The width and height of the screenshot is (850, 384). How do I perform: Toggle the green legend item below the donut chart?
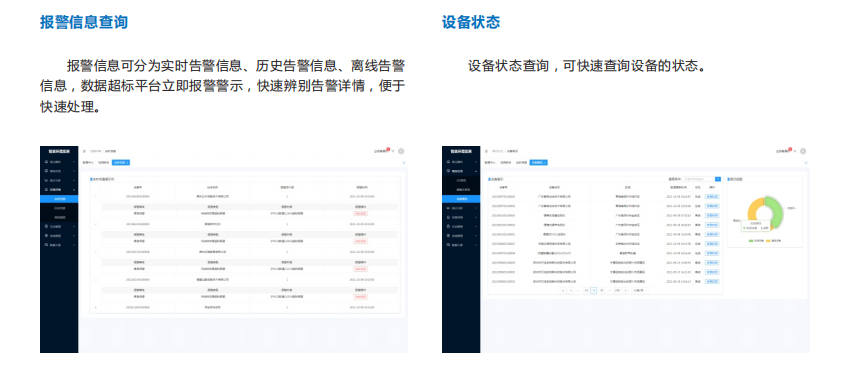756,241
